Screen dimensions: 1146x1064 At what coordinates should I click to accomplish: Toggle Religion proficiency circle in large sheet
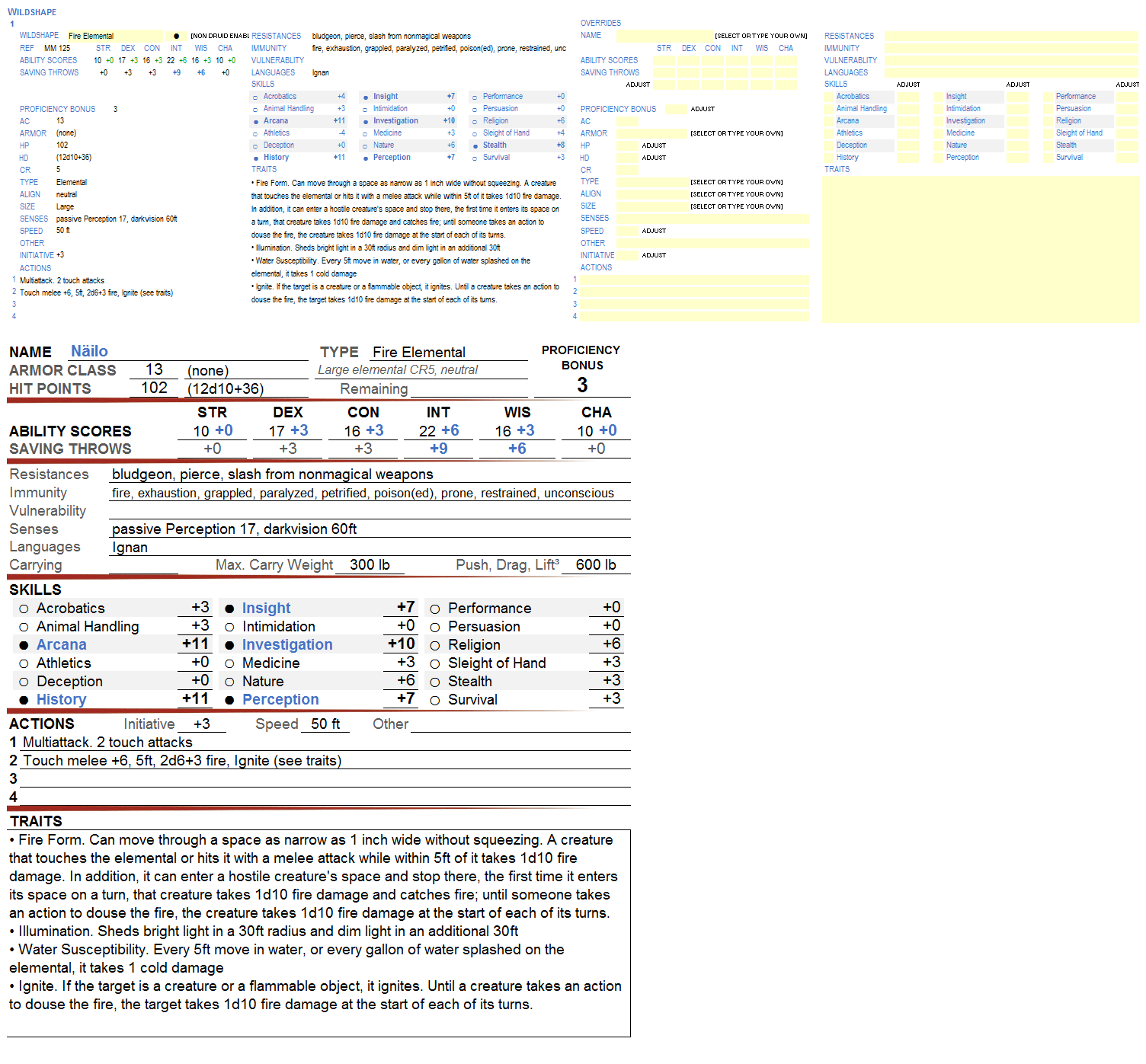pyautogui.click(x=435, y=646)
